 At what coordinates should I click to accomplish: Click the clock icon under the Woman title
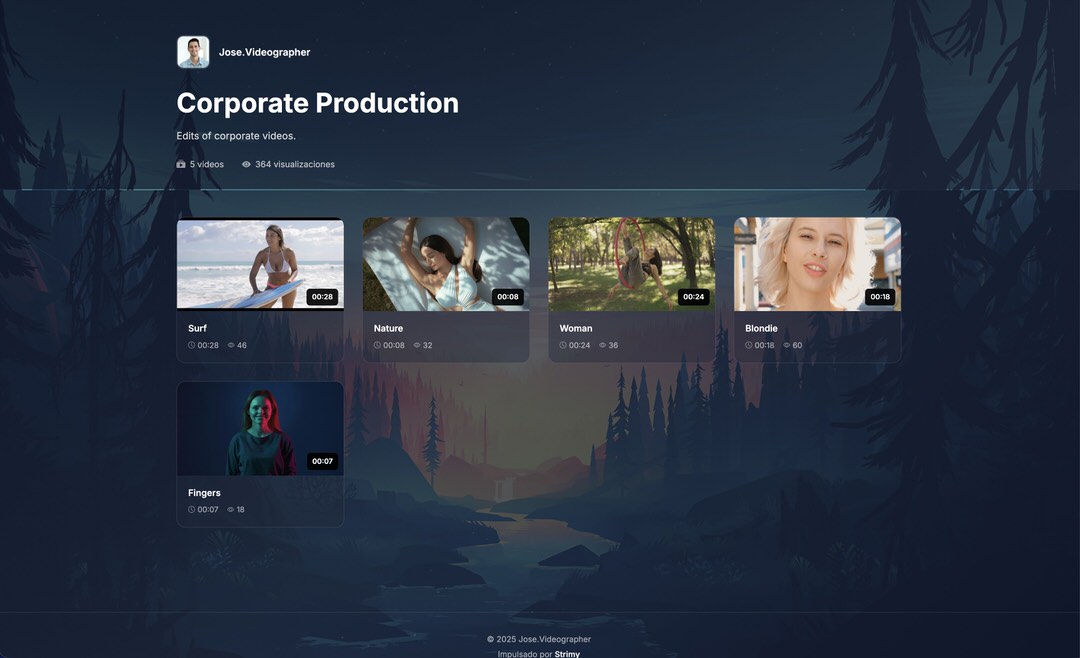tap(563, 345)
